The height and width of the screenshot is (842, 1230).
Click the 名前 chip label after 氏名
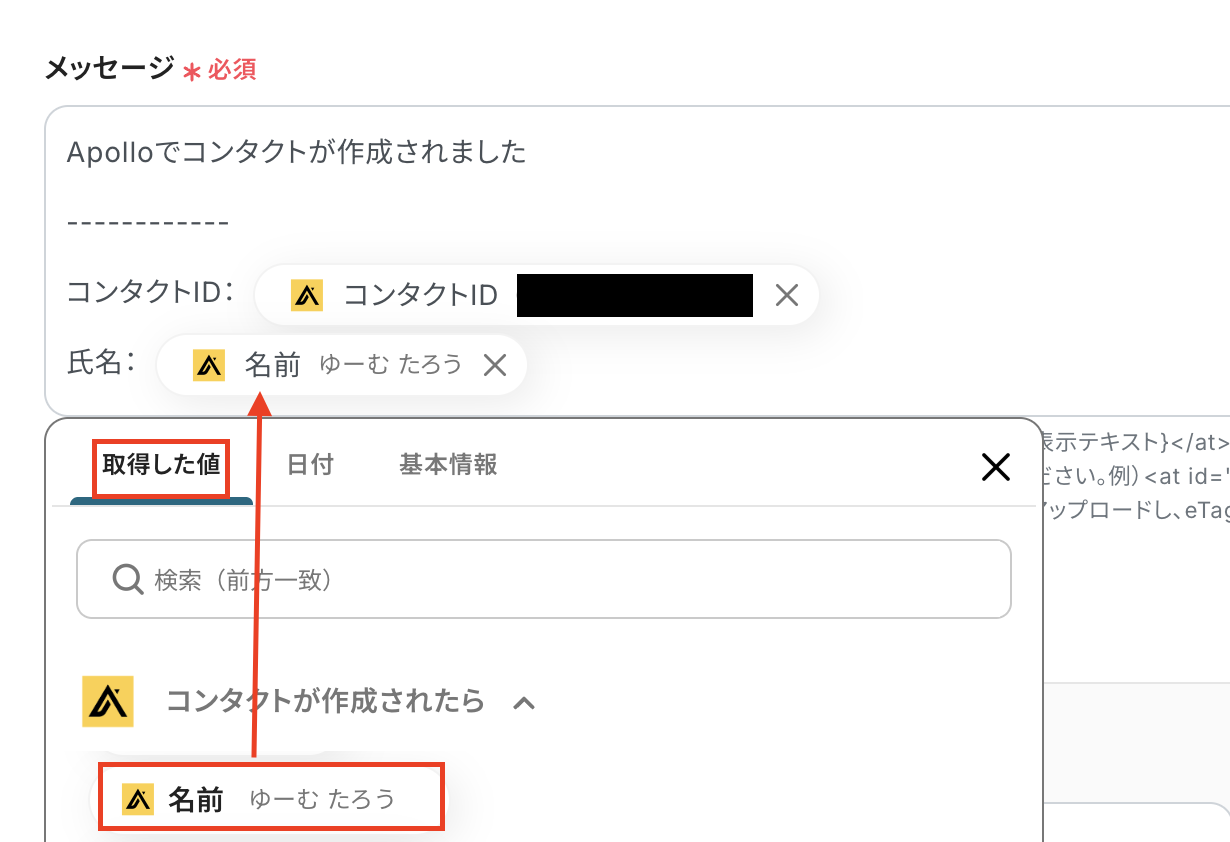point(273,365)
